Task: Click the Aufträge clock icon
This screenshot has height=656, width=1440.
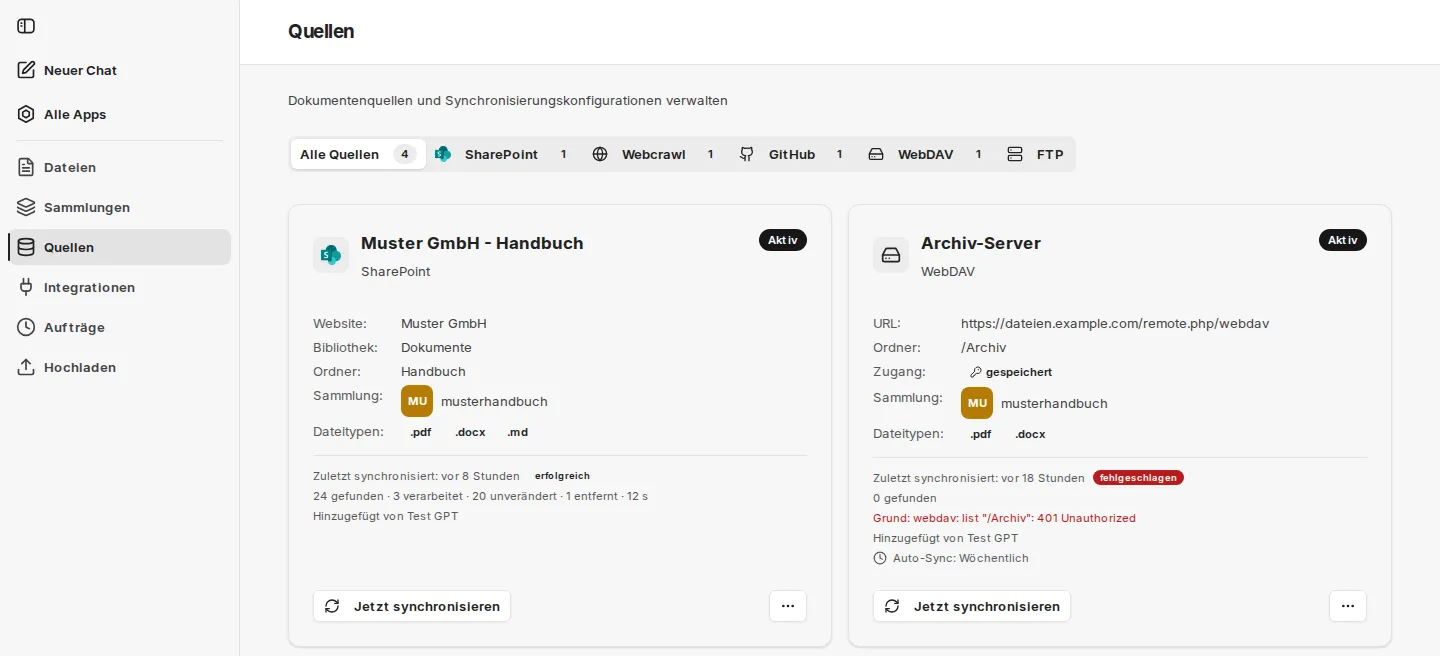Action: tap(26, 327)
